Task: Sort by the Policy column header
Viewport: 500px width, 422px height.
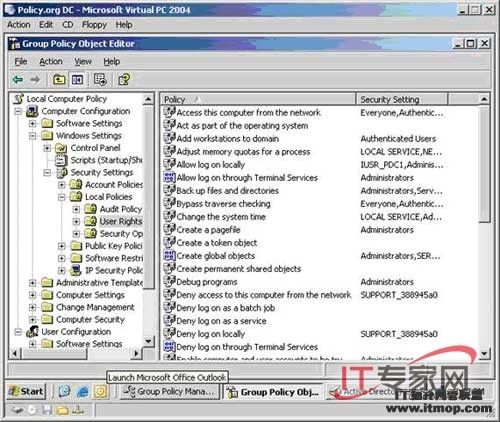Action: (258, 99)
